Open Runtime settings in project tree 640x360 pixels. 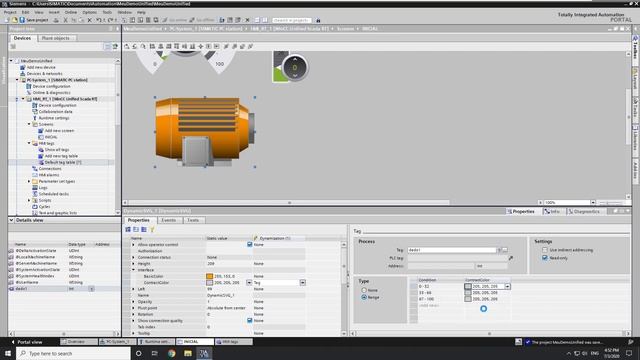click(54, 118)
